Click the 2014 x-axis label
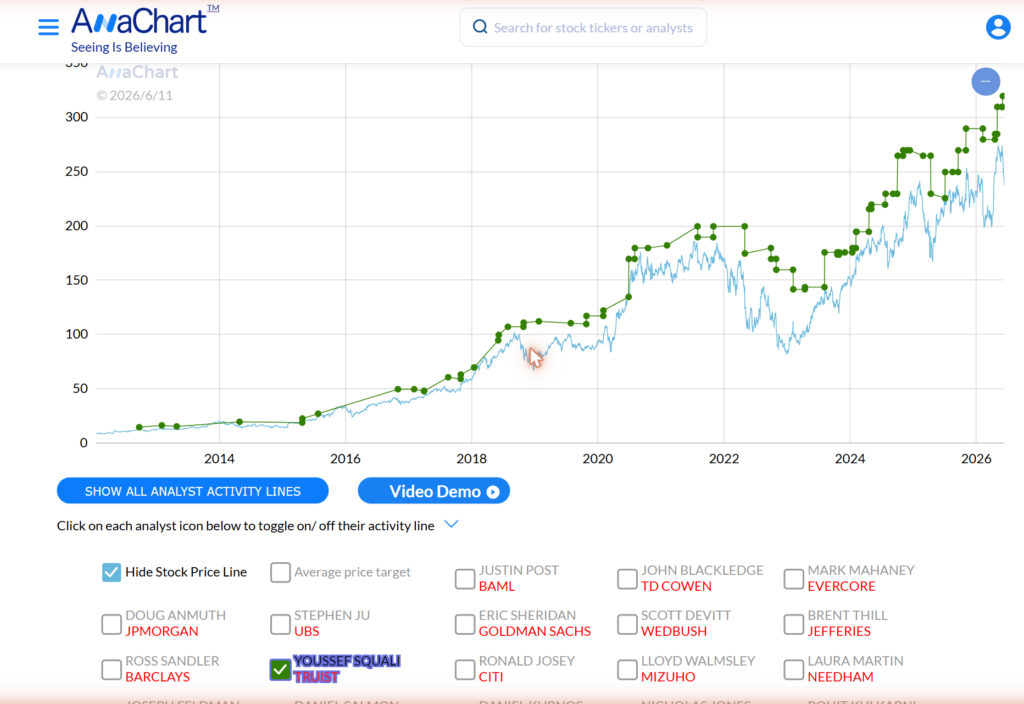The width and height of the screenshot is (1024, 704). pyautogui.click(x=219, y=458)
